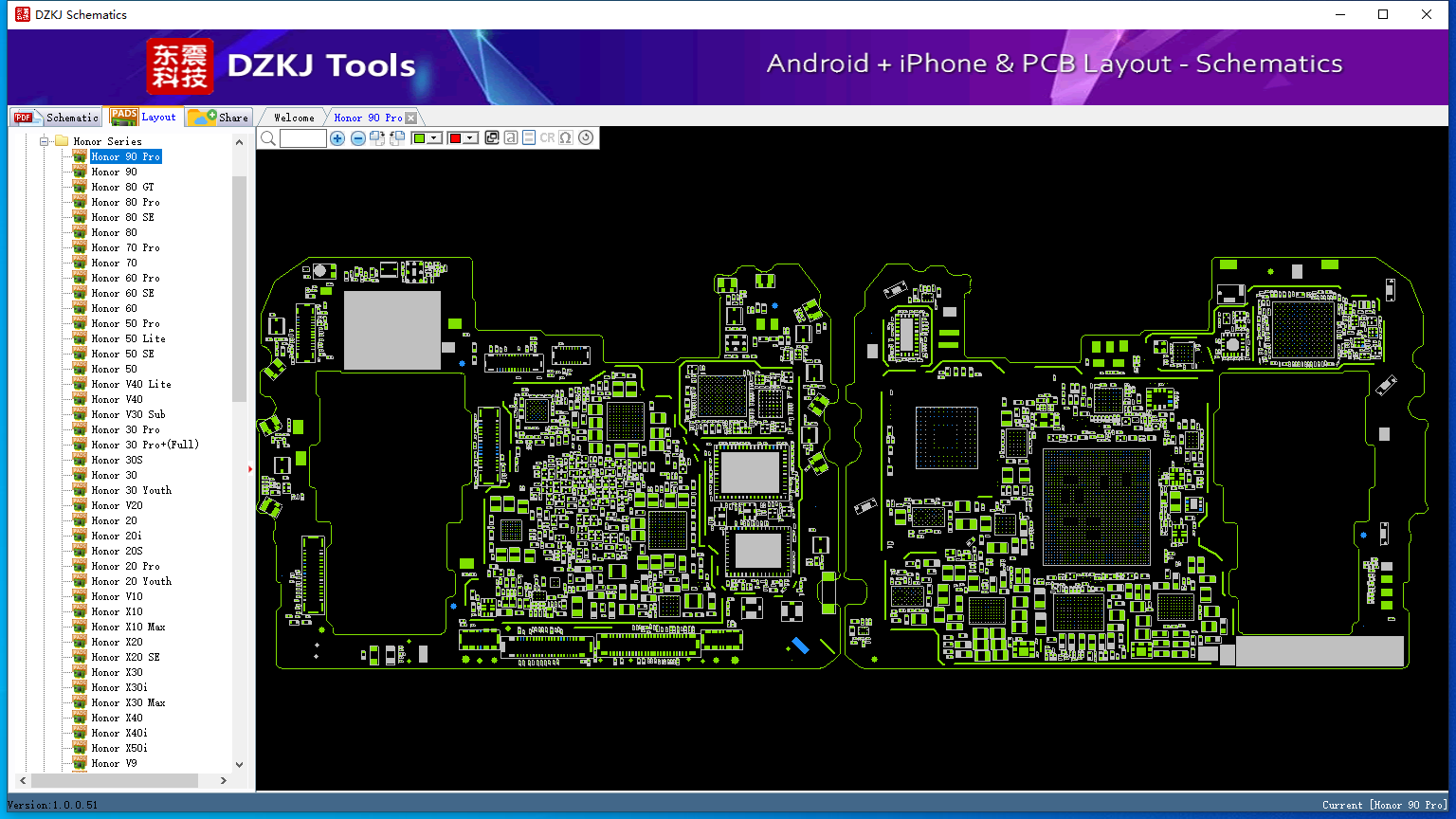Image resolution: width=1456 pixels, height=819 pixels.
Task: Open the Share tab
Action: 218,117
